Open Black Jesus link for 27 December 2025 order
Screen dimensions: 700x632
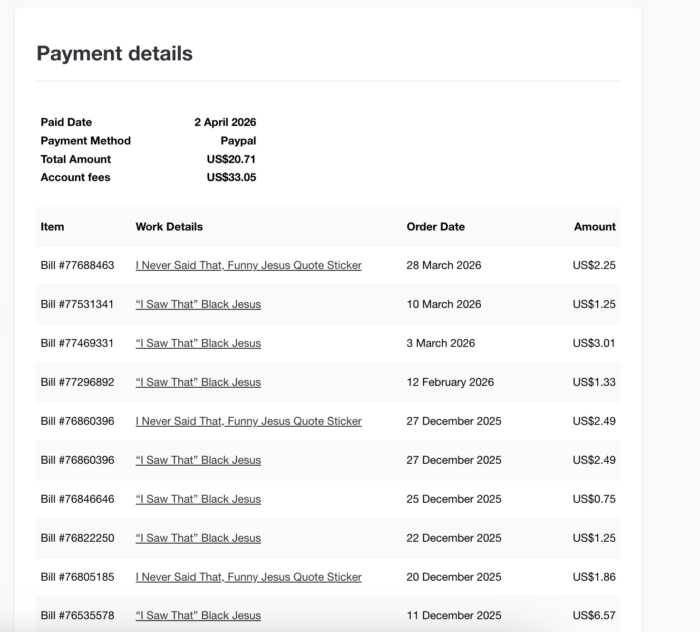click(x=198, y=460)
